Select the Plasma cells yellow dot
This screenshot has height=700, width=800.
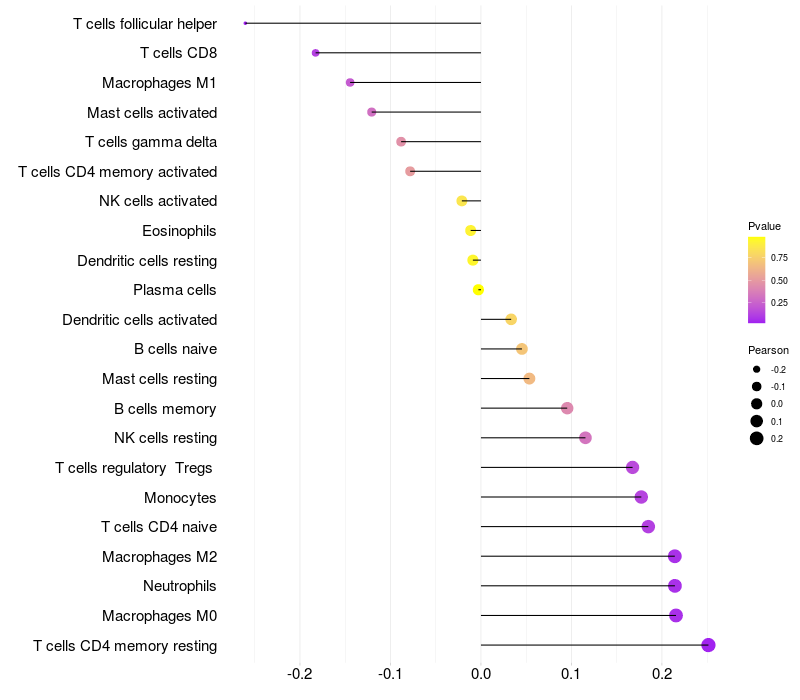tap(478, 290)
